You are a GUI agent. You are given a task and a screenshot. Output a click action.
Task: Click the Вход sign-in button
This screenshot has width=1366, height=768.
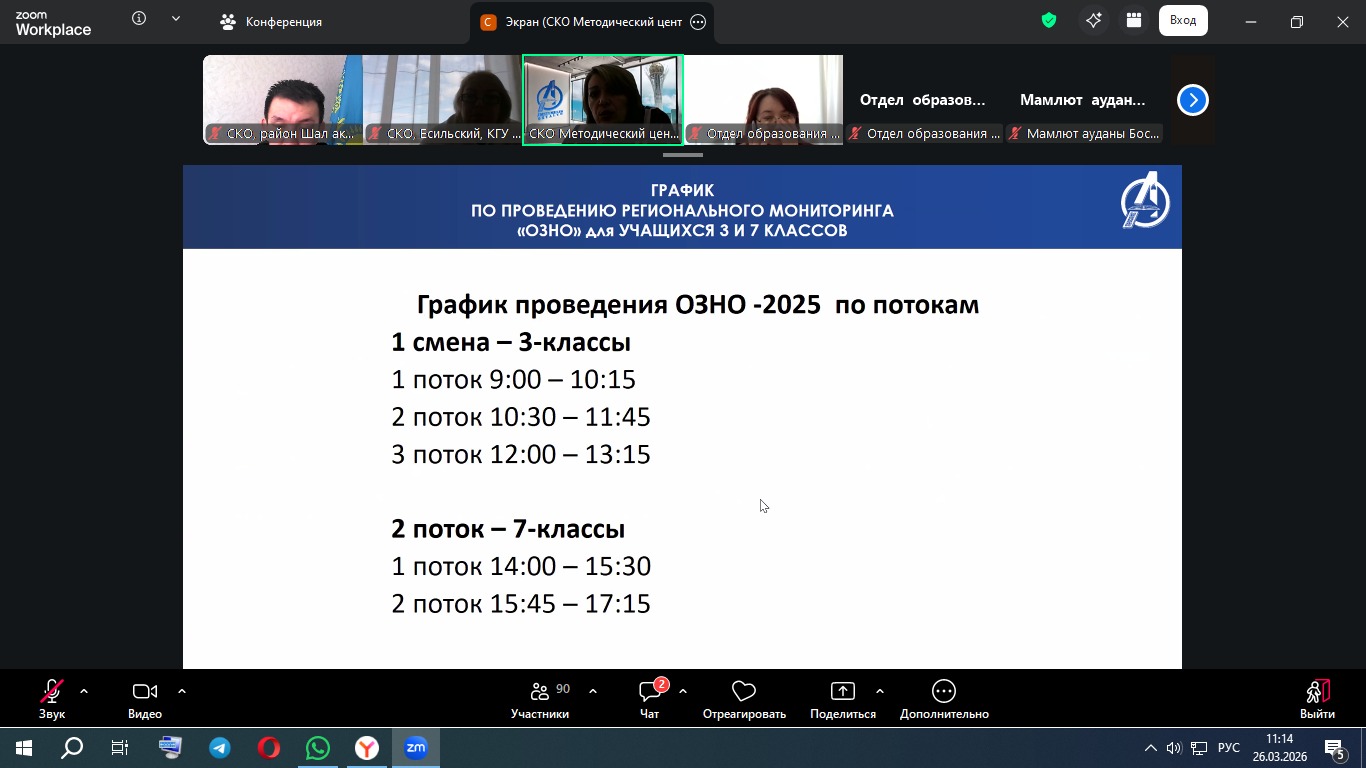pyautogui.click(x=1183, y=20)
